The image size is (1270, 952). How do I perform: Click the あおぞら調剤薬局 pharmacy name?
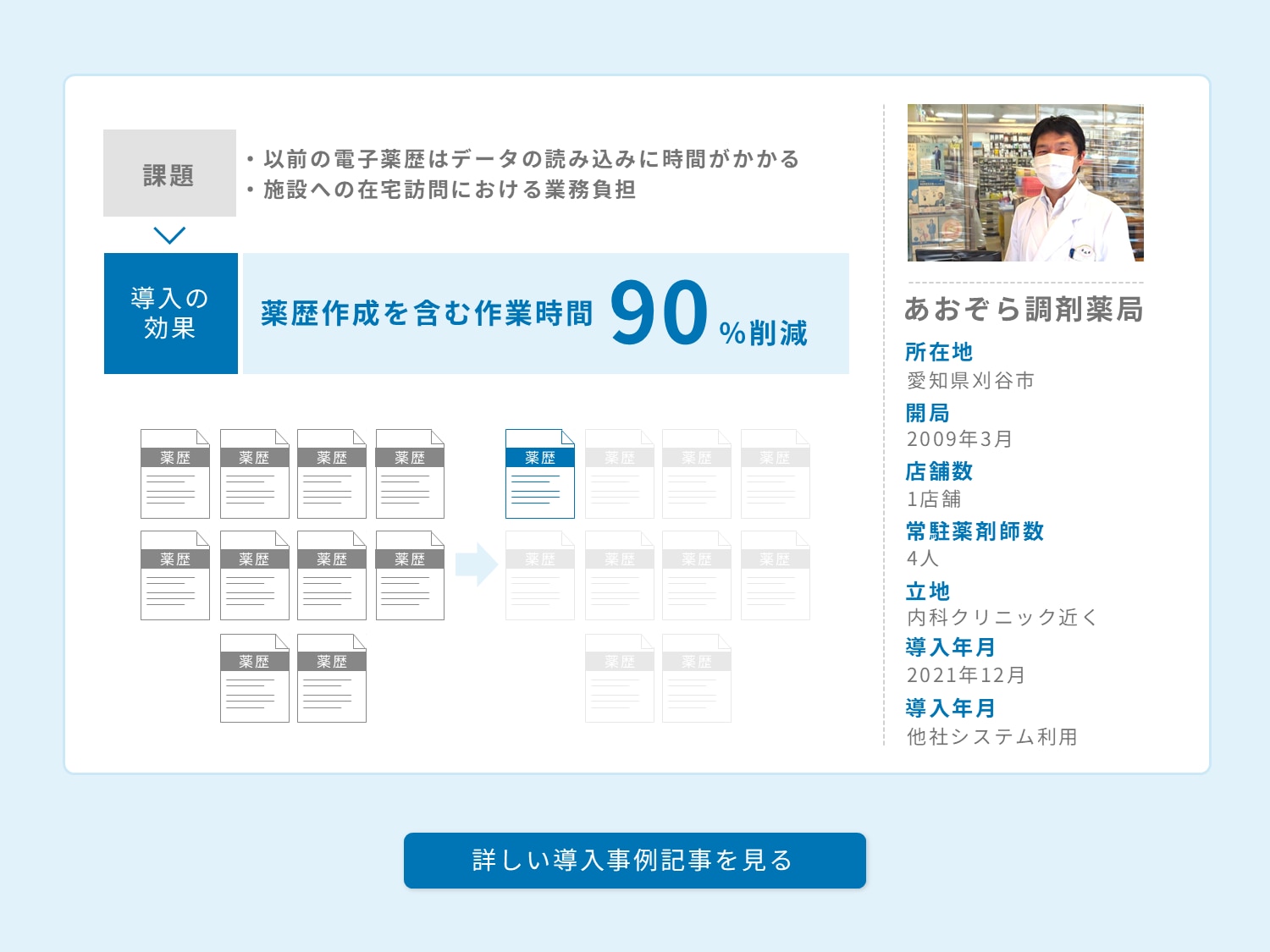click(1023, 310)
